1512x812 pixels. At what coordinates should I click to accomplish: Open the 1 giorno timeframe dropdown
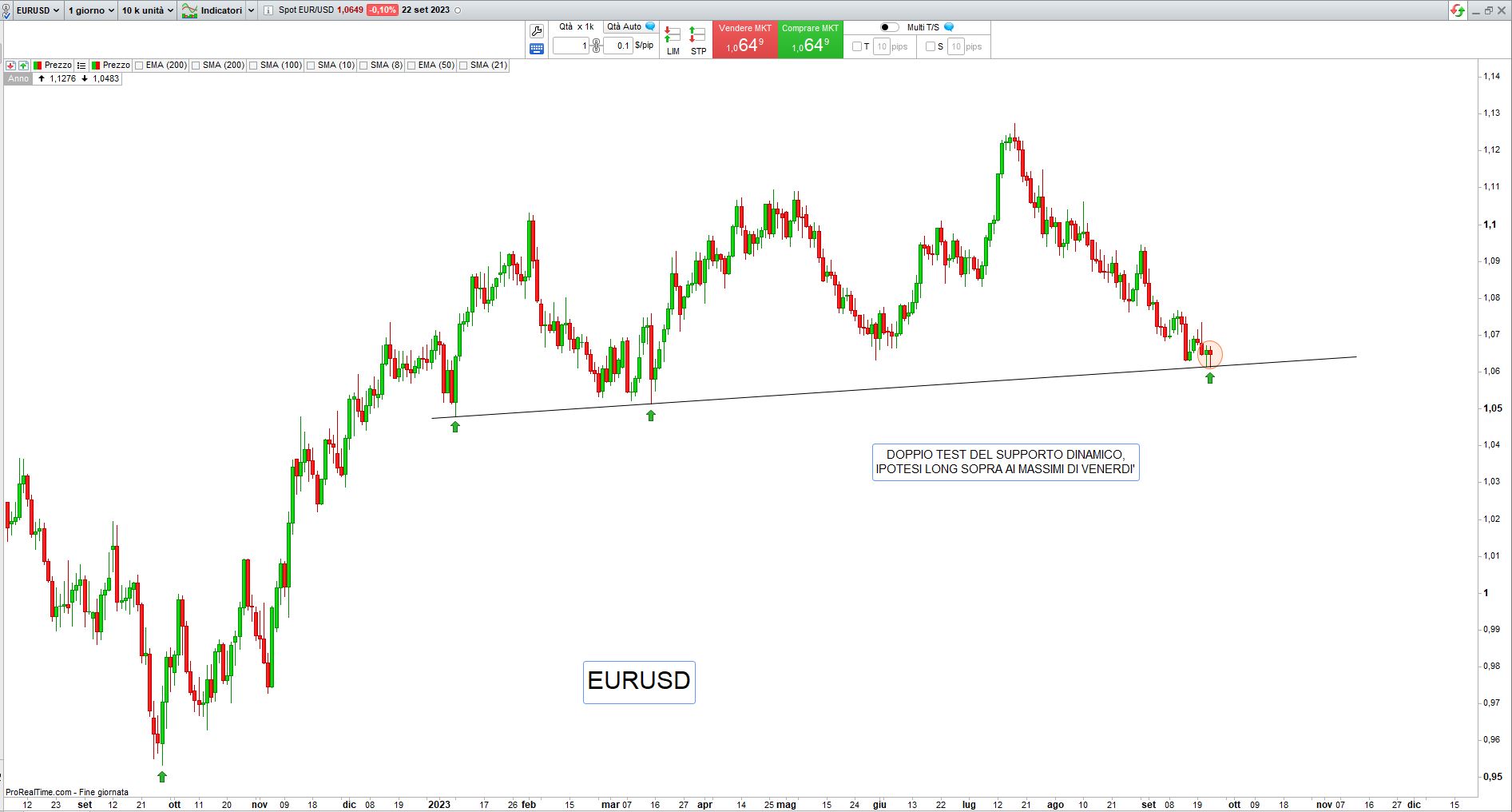click(x=90, y=10)
